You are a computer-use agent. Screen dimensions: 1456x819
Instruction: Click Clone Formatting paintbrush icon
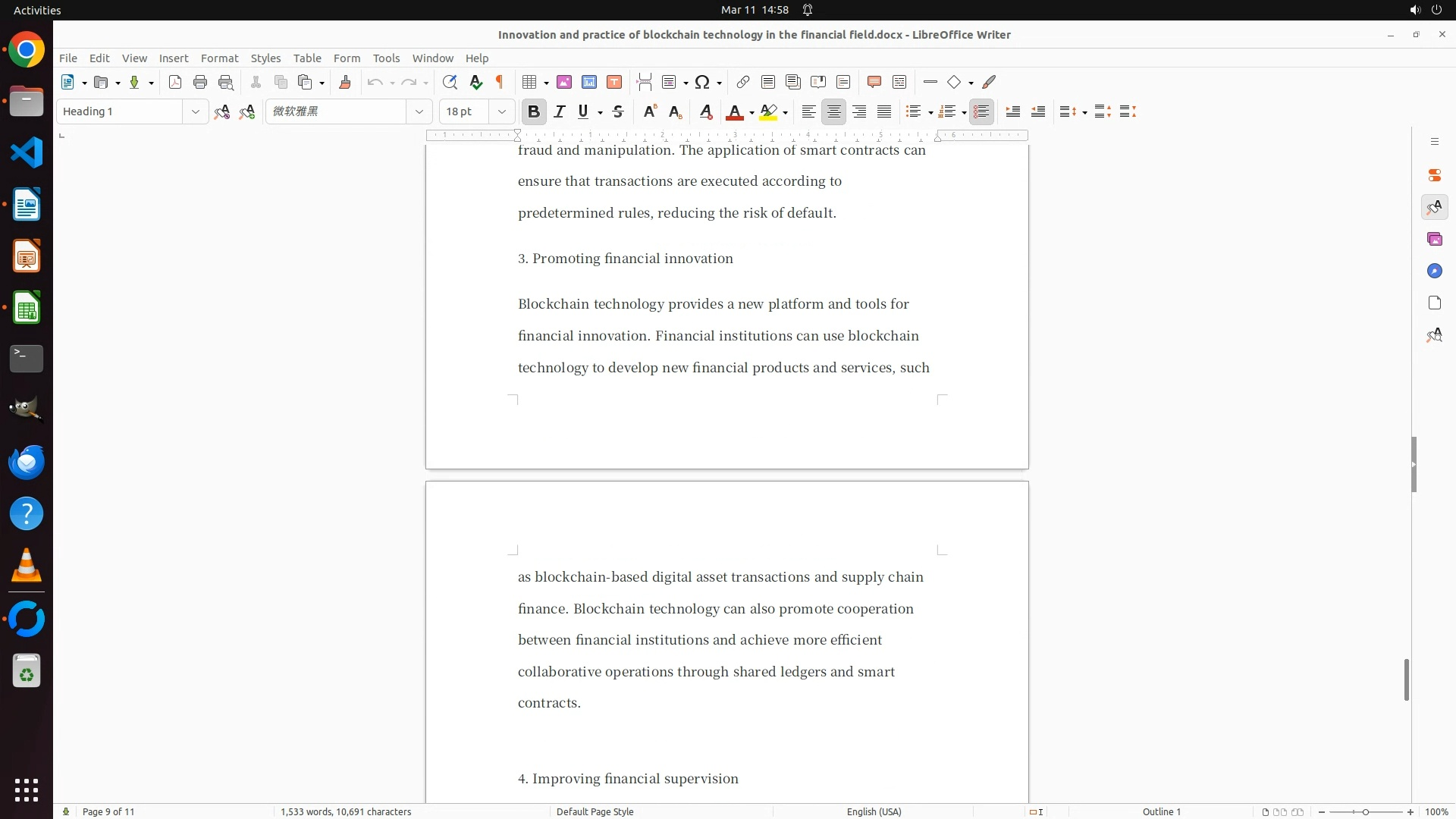pyautogui.click(x=345, y=83)
